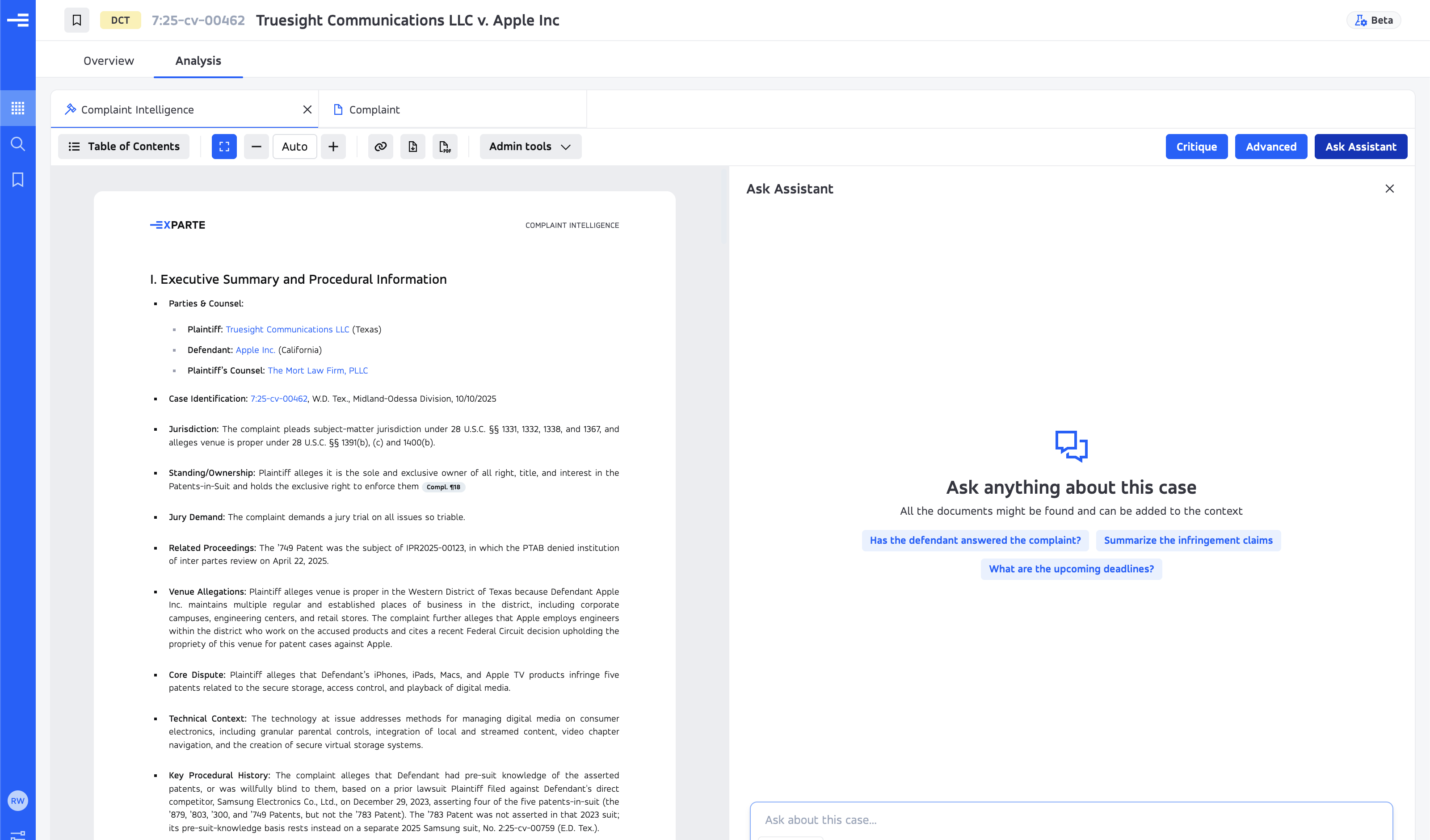Choose 'Summarize the infringement claims' suggestion

(x=1188, y=540)
